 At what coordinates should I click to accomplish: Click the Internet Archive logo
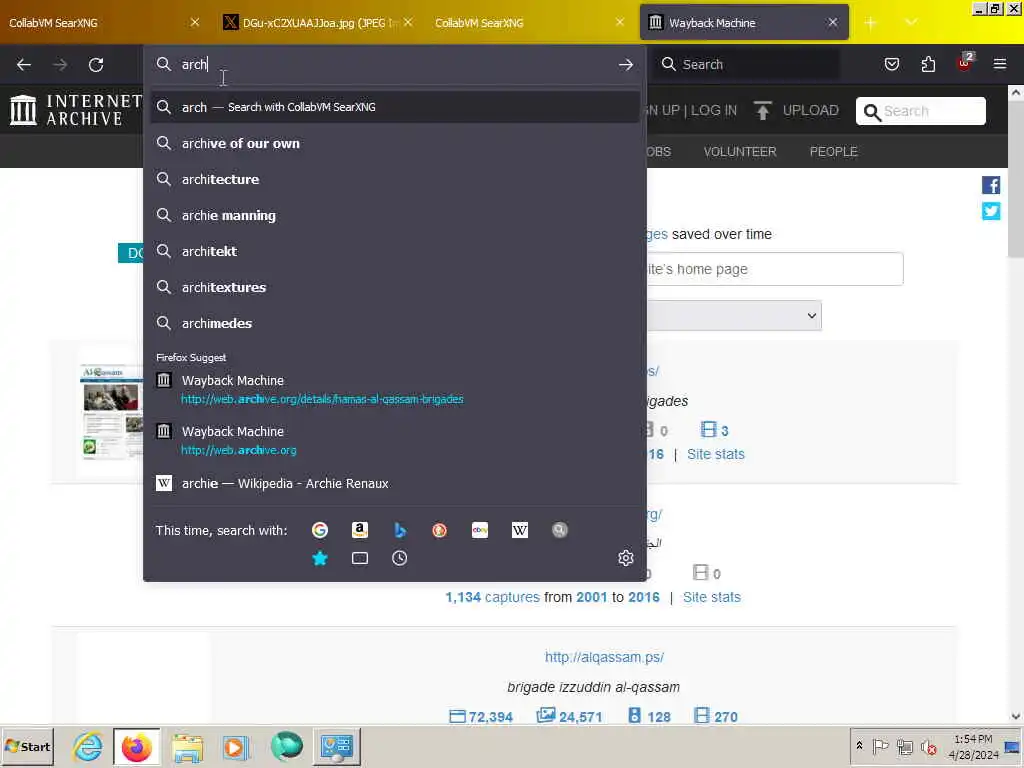coord(75,110)
